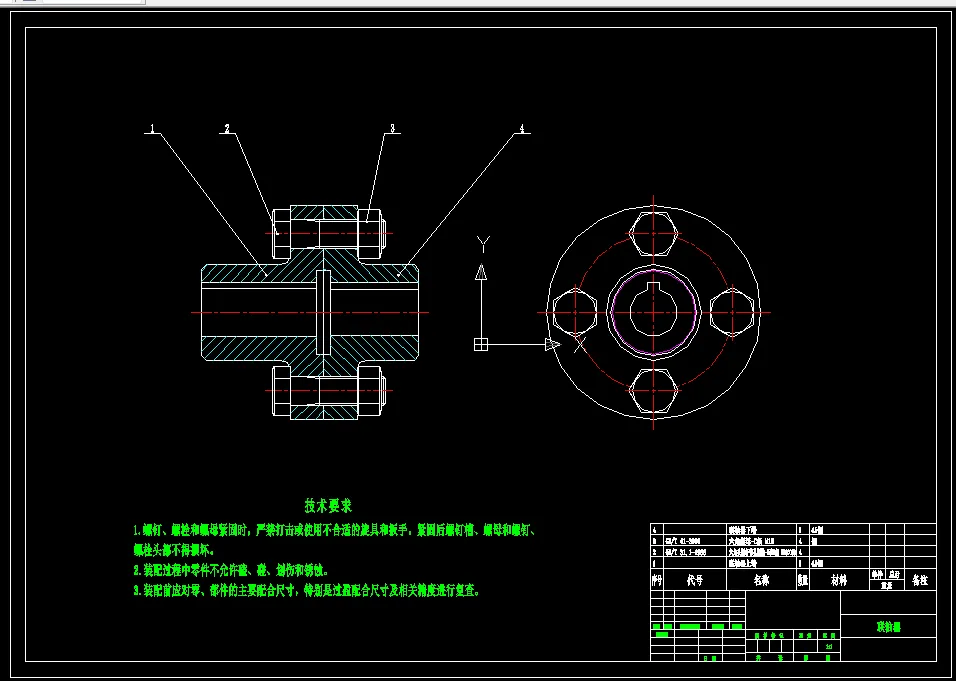This screenshot has height=681, width=956.
Task: Select the left hex bolt in end view
Action: [x=574, y=312]
